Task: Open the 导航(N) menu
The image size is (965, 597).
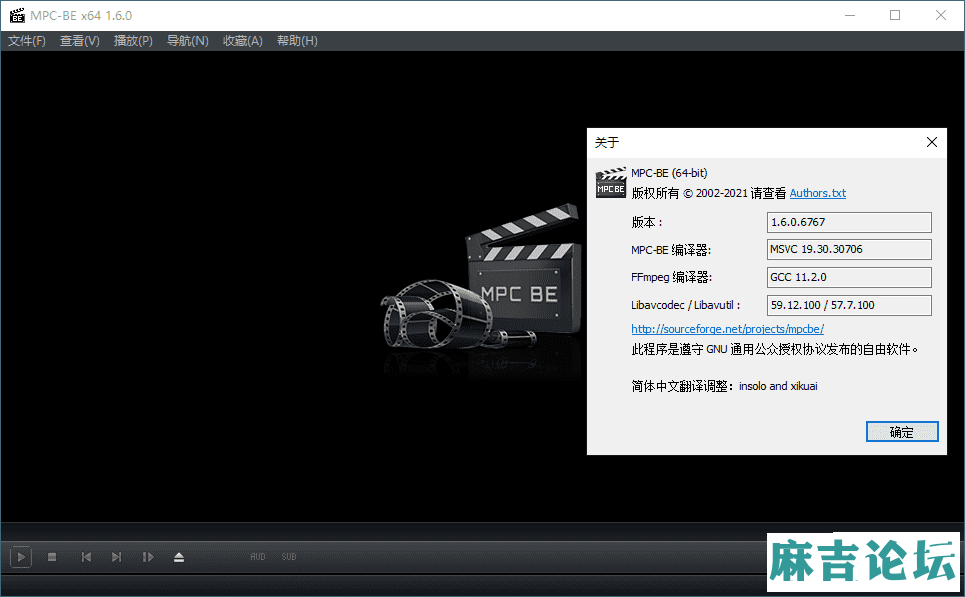Action: [188, 41]
